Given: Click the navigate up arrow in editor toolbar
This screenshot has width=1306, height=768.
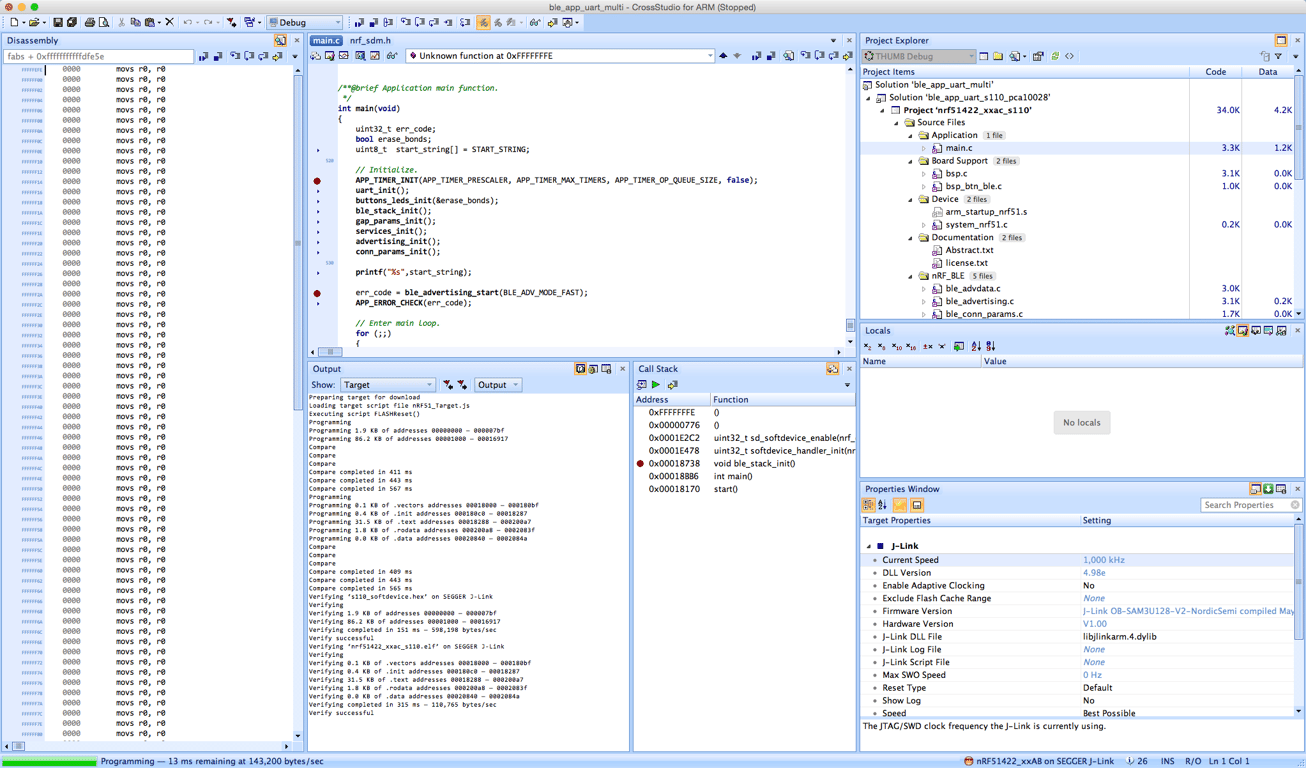Looking at the screenshot, I should point(723,56).
